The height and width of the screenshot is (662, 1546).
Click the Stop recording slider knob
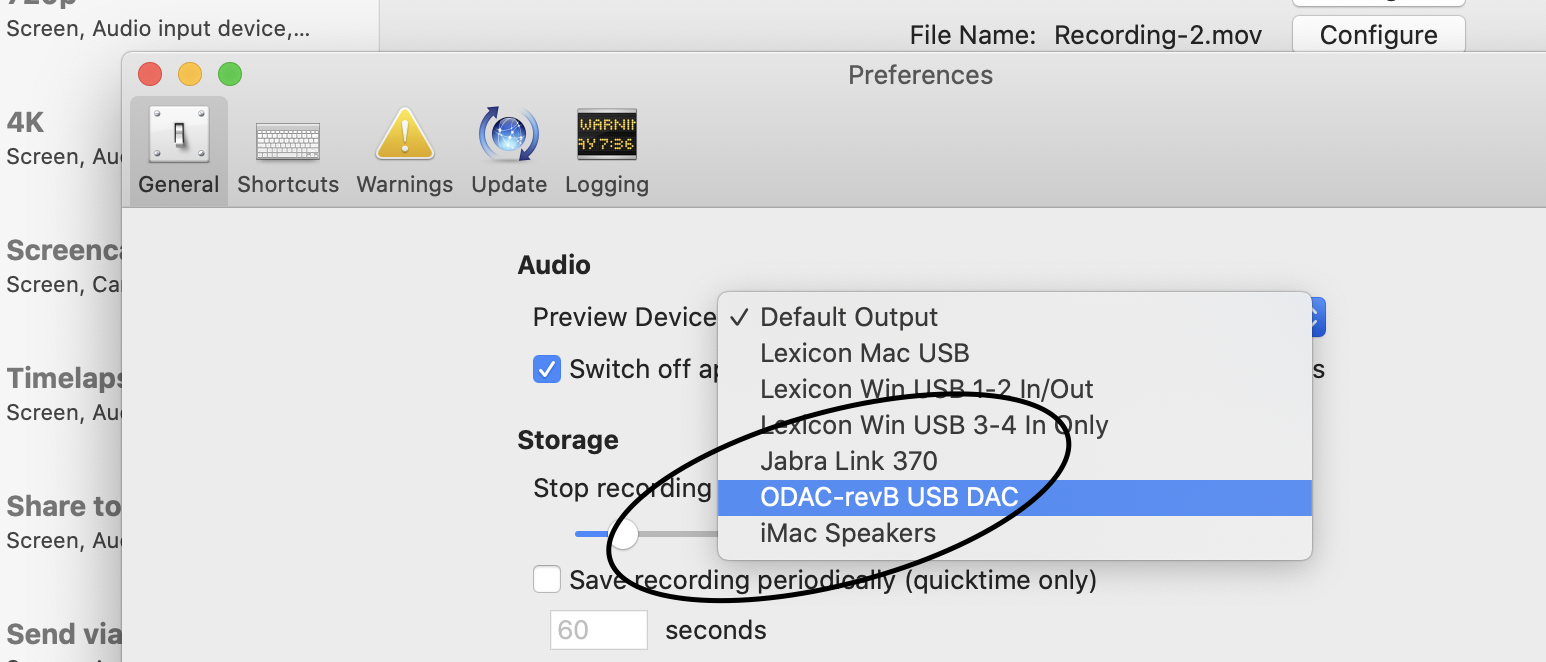click(624, 534)
